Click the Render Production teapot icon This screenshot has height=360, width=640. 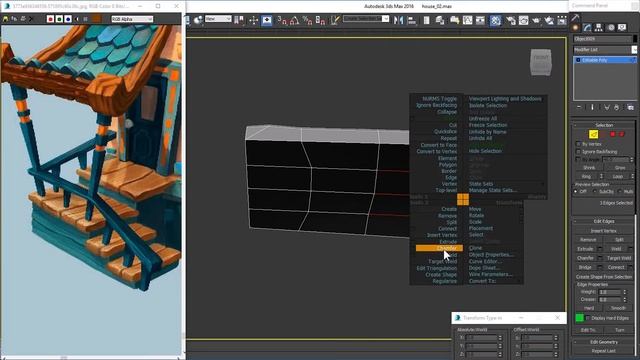(x=536, y=20)
